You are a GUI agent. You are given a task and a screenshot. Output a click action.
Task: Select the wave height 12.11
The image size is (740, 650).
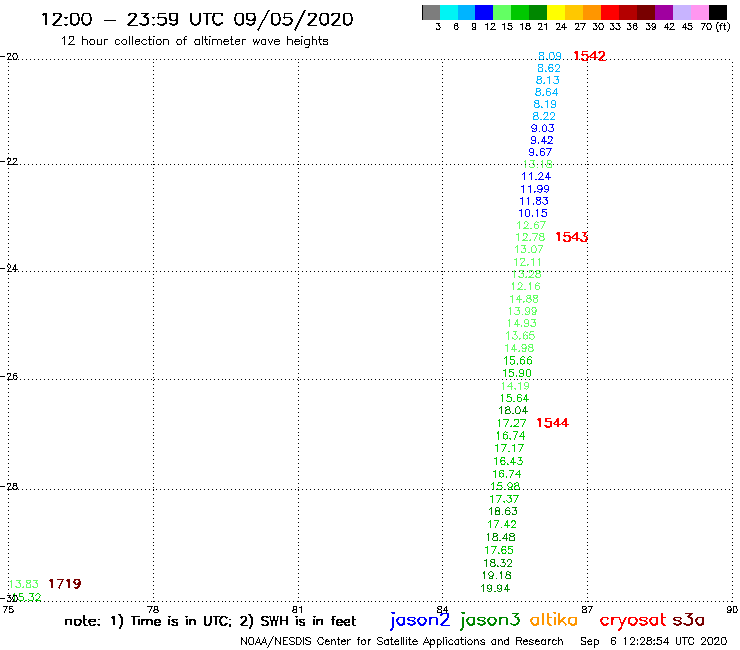[528, 262]
